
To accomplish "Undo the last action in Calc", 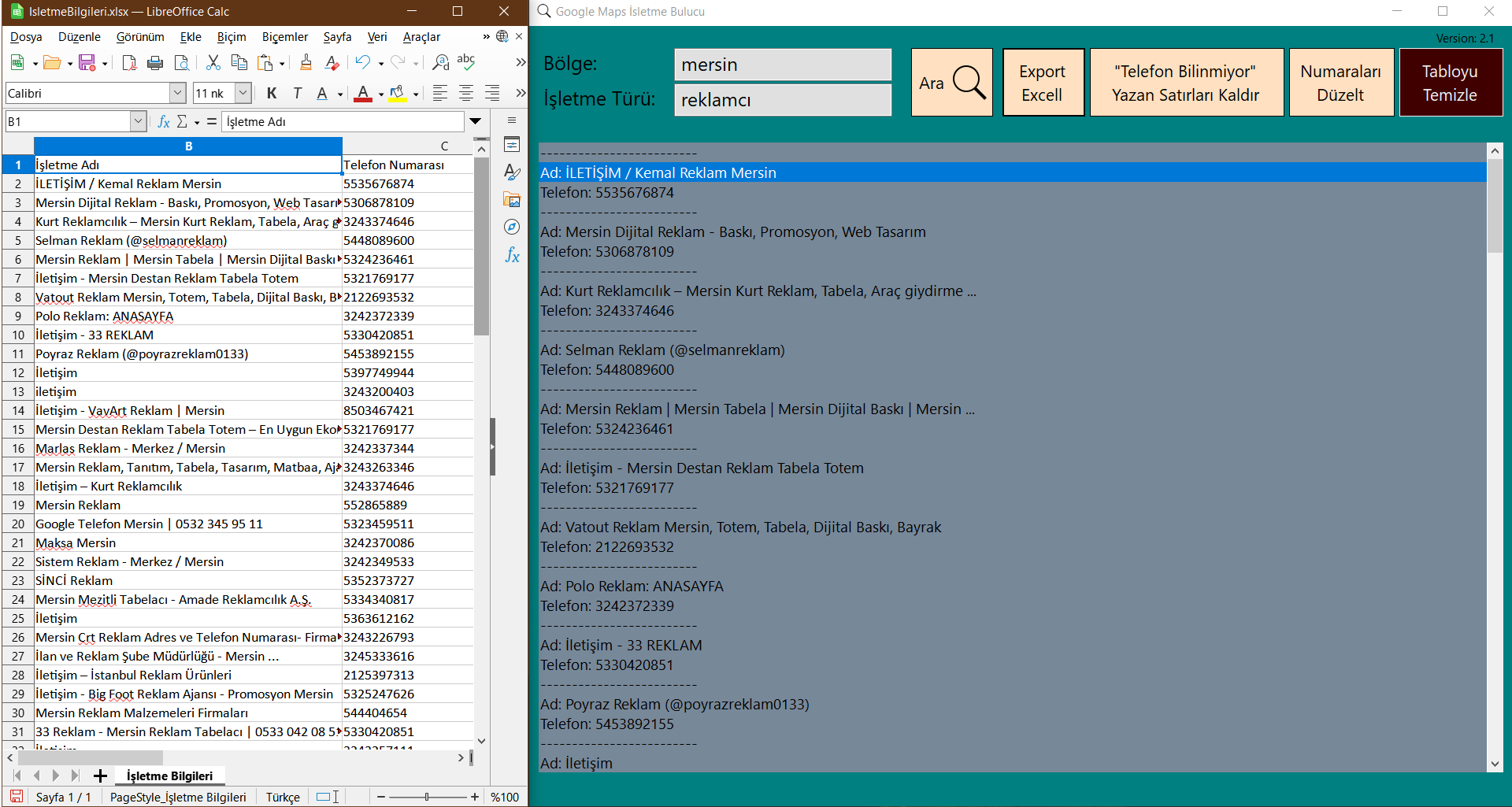I will click(362, 62).
